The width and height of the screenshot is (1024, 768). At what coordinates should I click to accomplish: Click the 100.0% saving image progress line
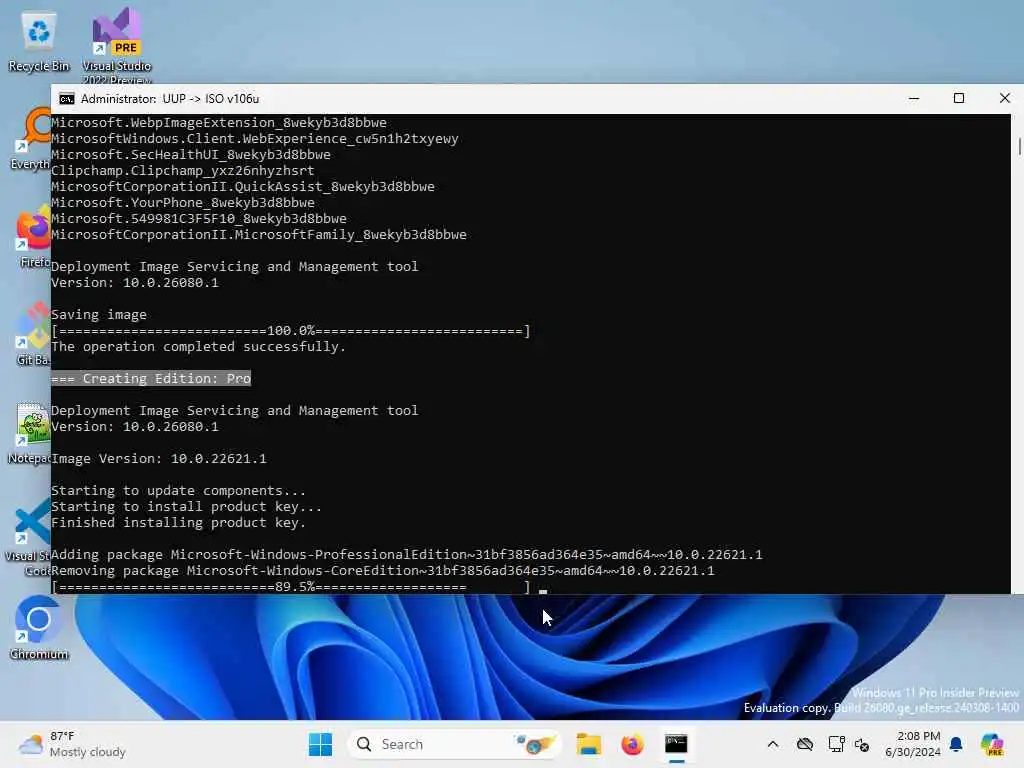coord(291,331)
